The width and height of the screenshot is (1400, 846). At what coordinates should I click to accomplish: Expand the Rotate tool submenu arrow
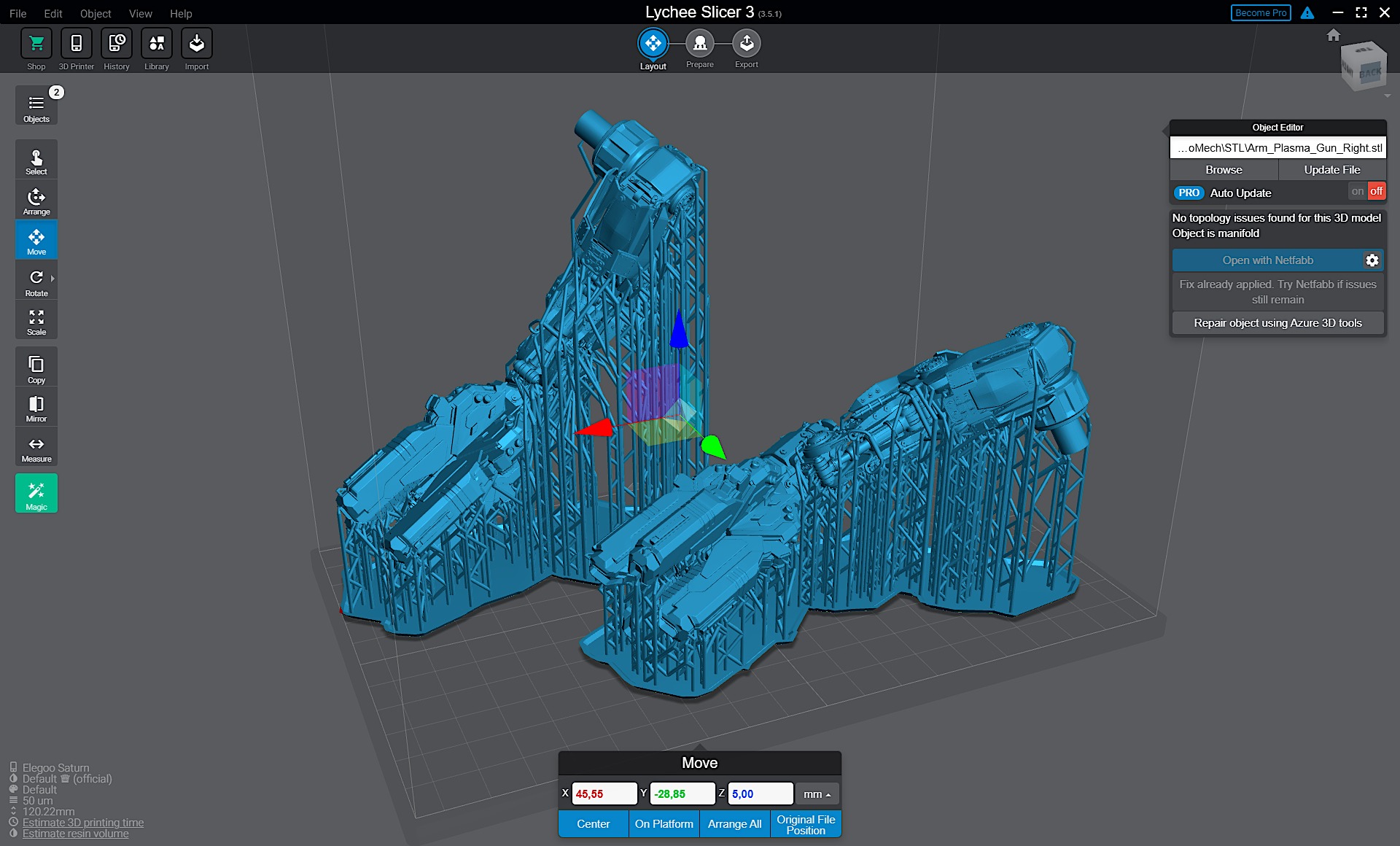(52, 279)
